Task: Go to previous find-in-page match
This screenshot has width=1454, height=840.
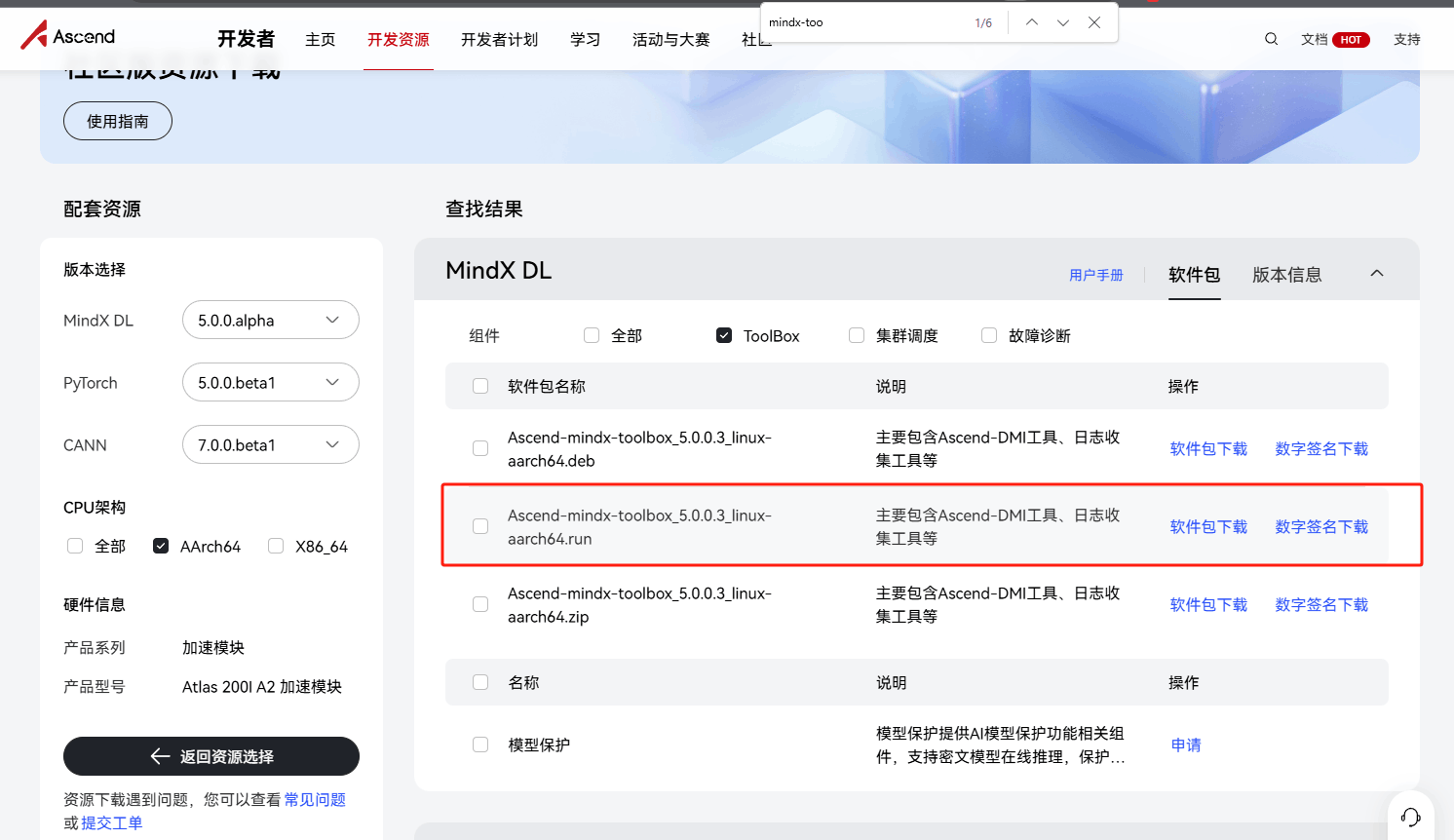Action: click(x=1031, y=22)
